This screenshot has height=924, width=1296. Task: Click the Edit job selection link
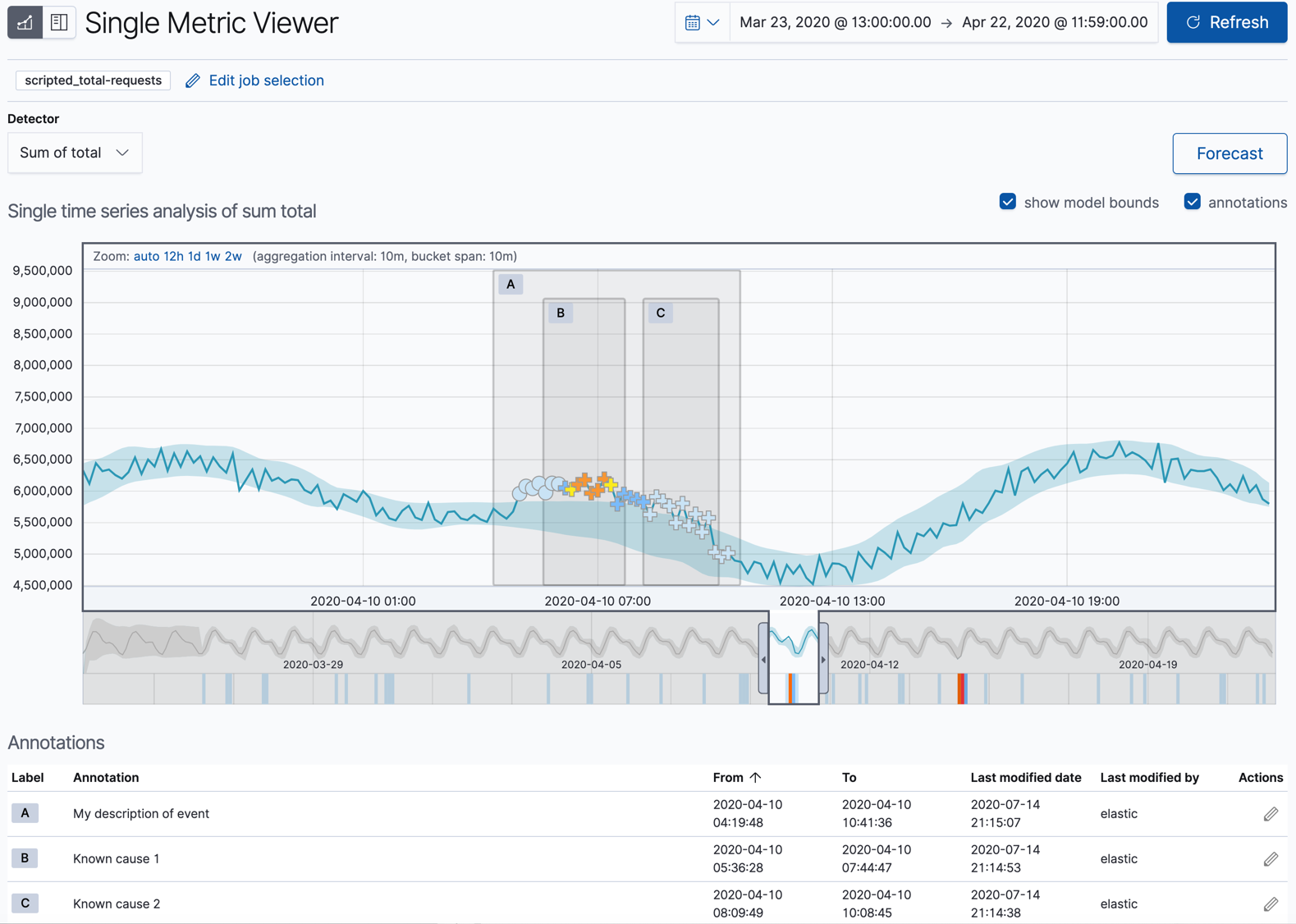[266, 80]
